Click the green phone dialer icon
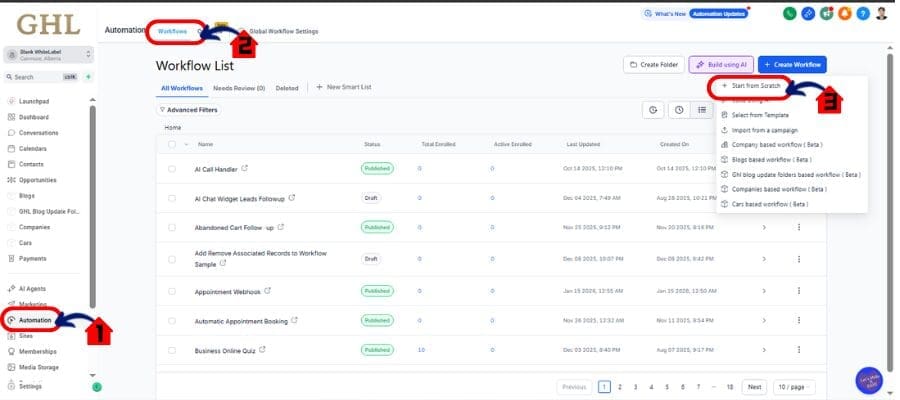 click(x=789, y=14)
